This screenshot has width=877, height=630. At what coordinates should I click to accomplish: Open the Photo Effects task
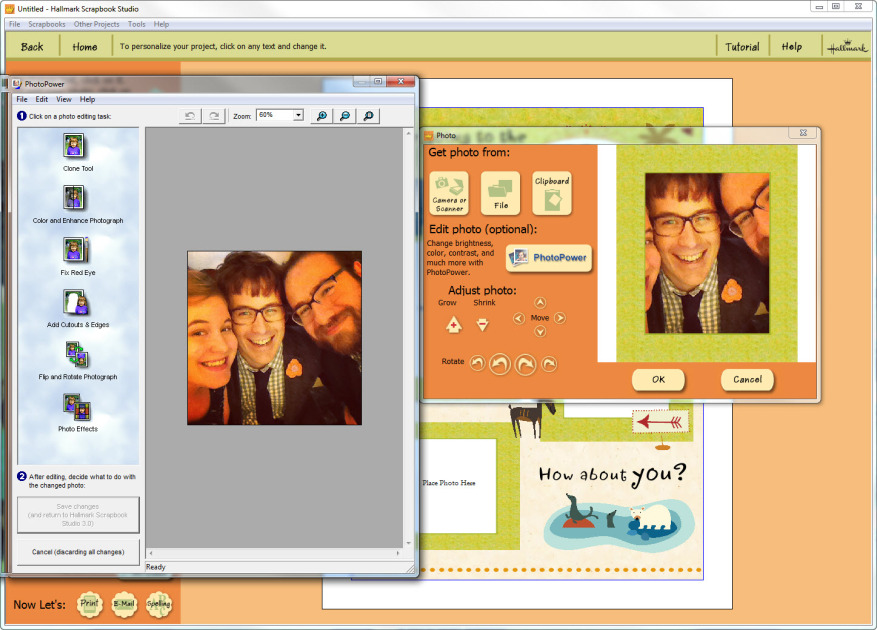click(x=75, y=406)
